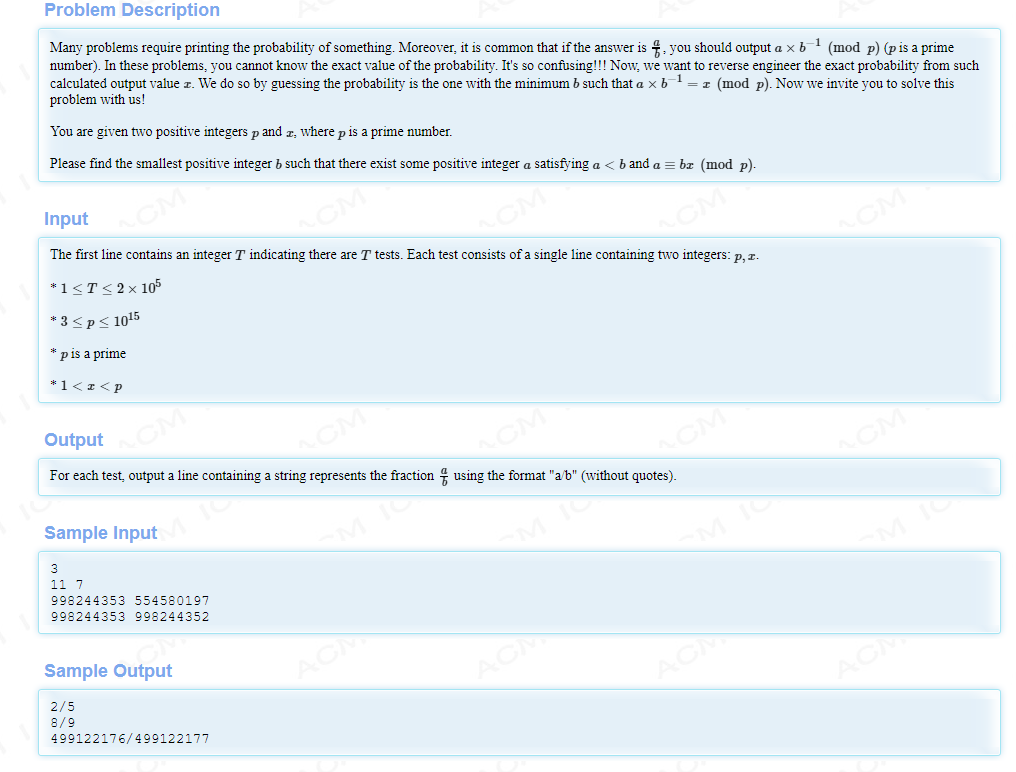Image resolution: width=1016 pixels, height=772 pixels.
Task: Click the sample input line '11 7'
Action: tap(67, 585)
